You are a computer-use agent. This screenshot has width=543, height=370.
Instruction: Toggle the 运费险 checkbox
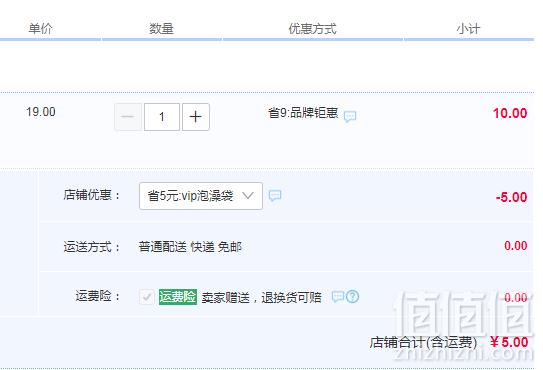[x=147, y=297]
